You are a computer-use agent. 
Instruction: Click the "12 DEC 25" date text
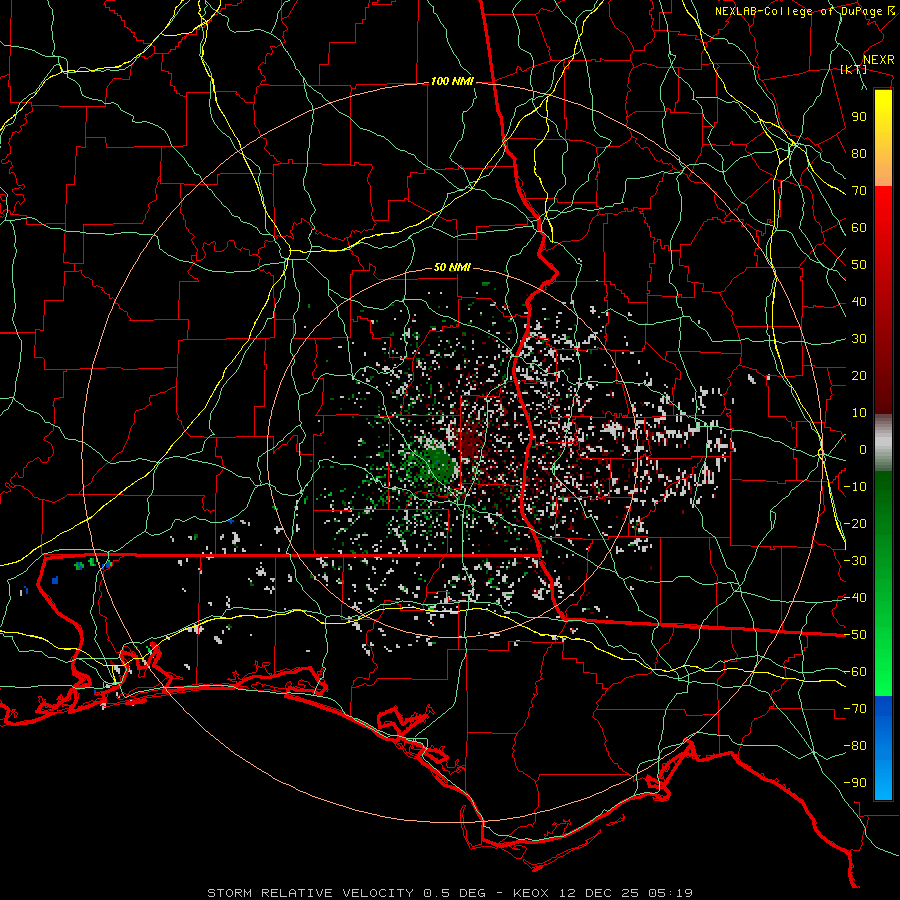tap(598, 893)
